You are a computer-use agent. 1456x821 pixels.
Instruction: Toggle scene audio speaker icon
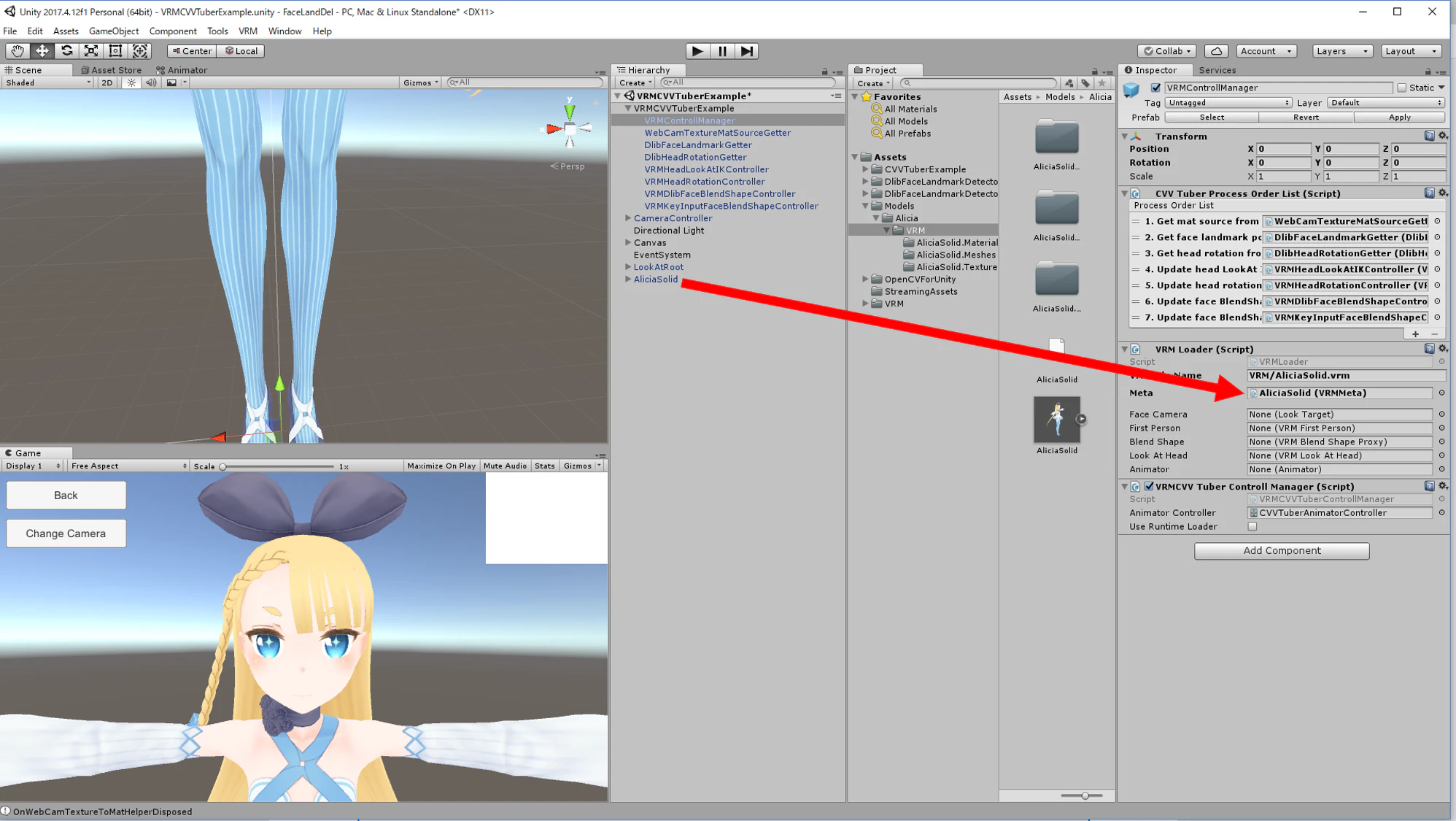click(x=151, y=82)
